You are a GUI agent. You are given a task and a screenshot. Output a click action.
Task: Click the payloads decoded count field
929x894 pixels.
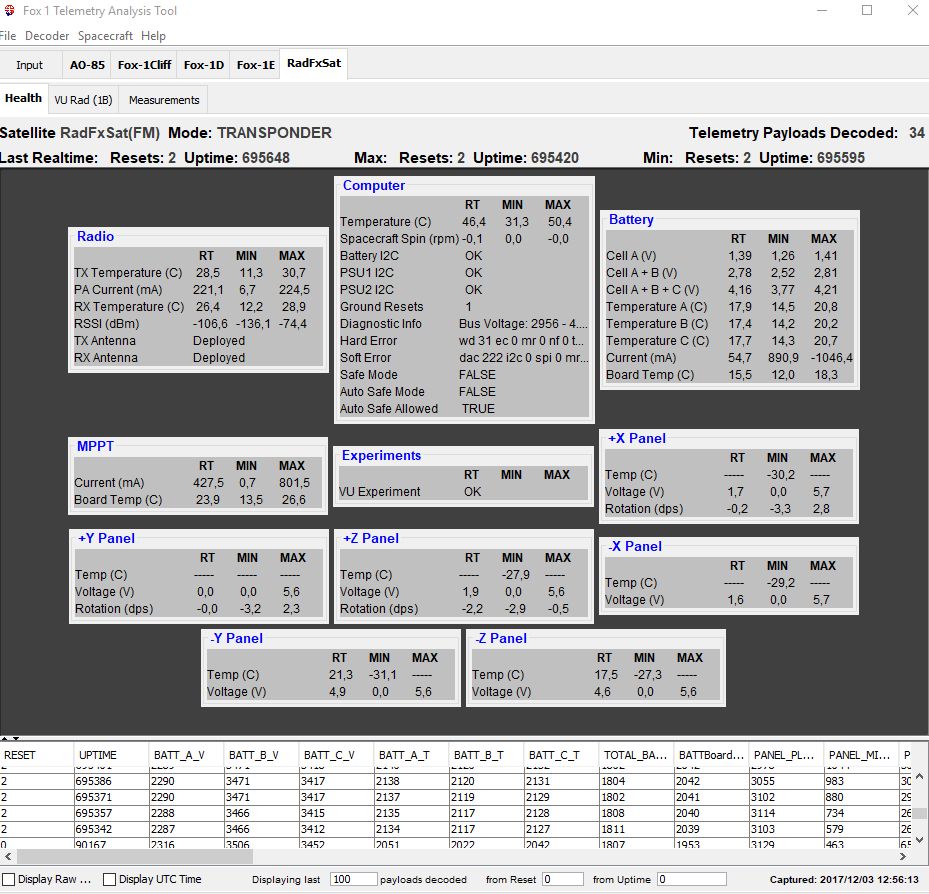point(351,879)
